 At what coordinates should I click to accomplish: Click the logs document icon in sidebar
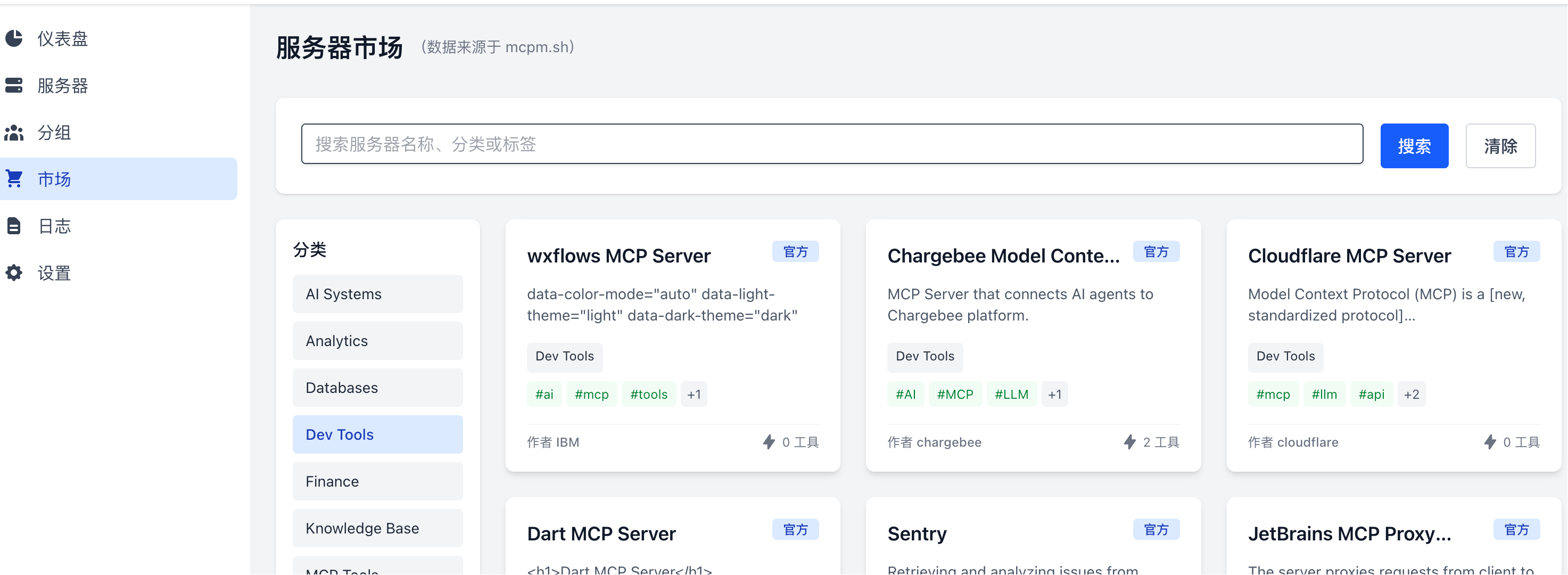point(14,226)
